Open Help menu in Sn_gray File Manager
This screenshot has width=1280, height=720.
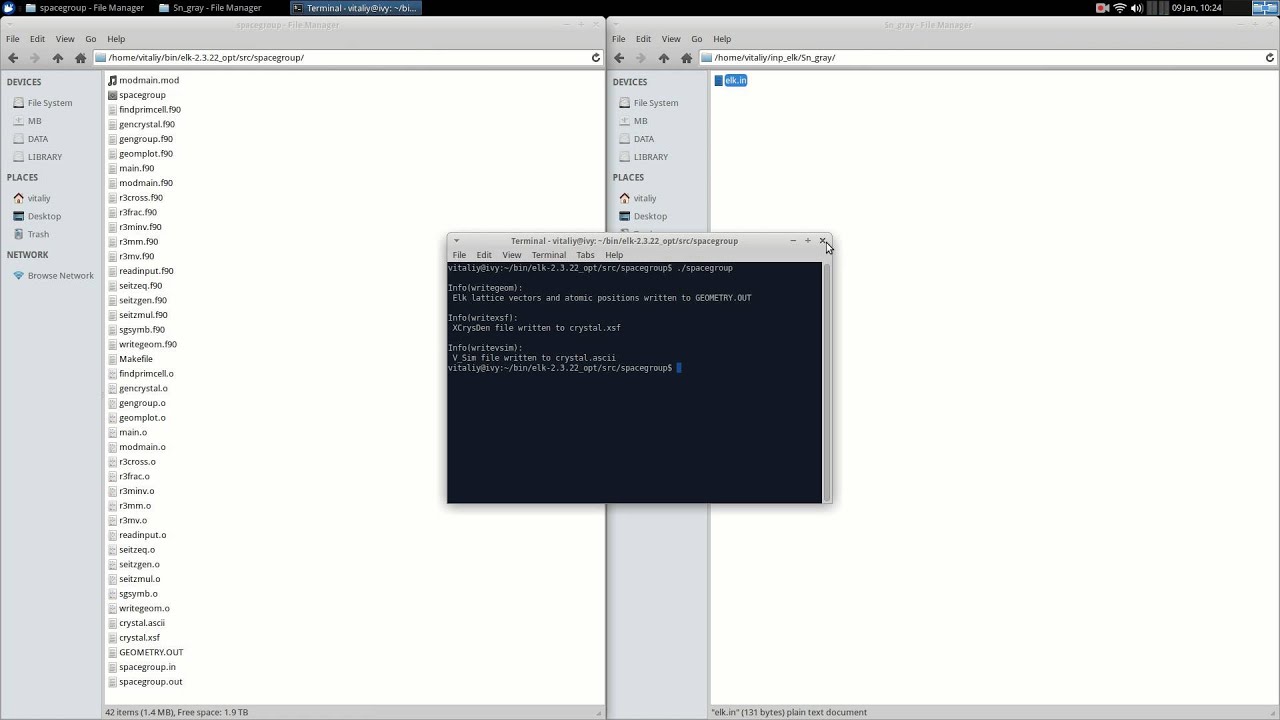[722, 39]
